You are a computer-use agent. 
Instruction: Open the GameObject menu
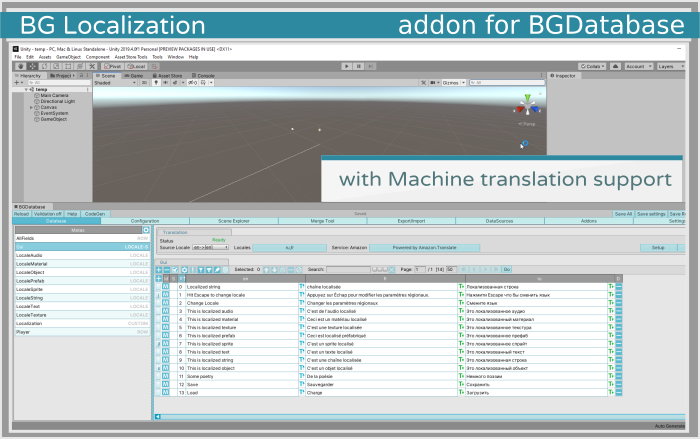69,57
